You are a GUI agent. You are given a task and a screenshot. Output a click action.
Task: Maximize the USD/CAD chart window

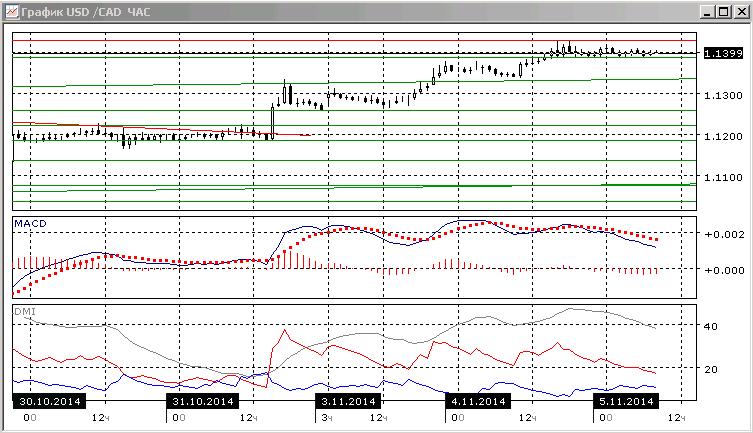[x=724, y=12]
